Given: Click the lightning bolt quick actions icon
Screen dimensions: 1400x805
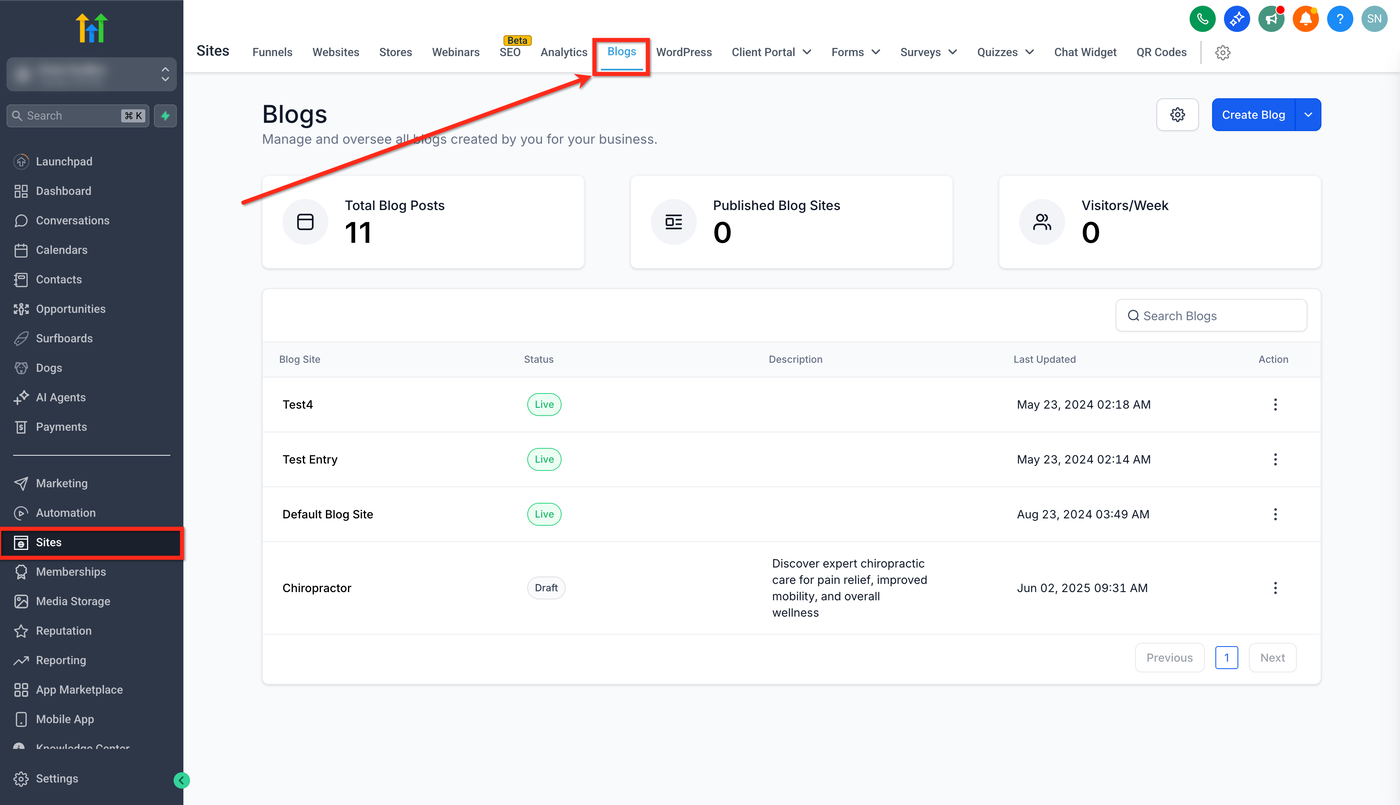Looking at the screenshot, I should (x=166, y=116).
